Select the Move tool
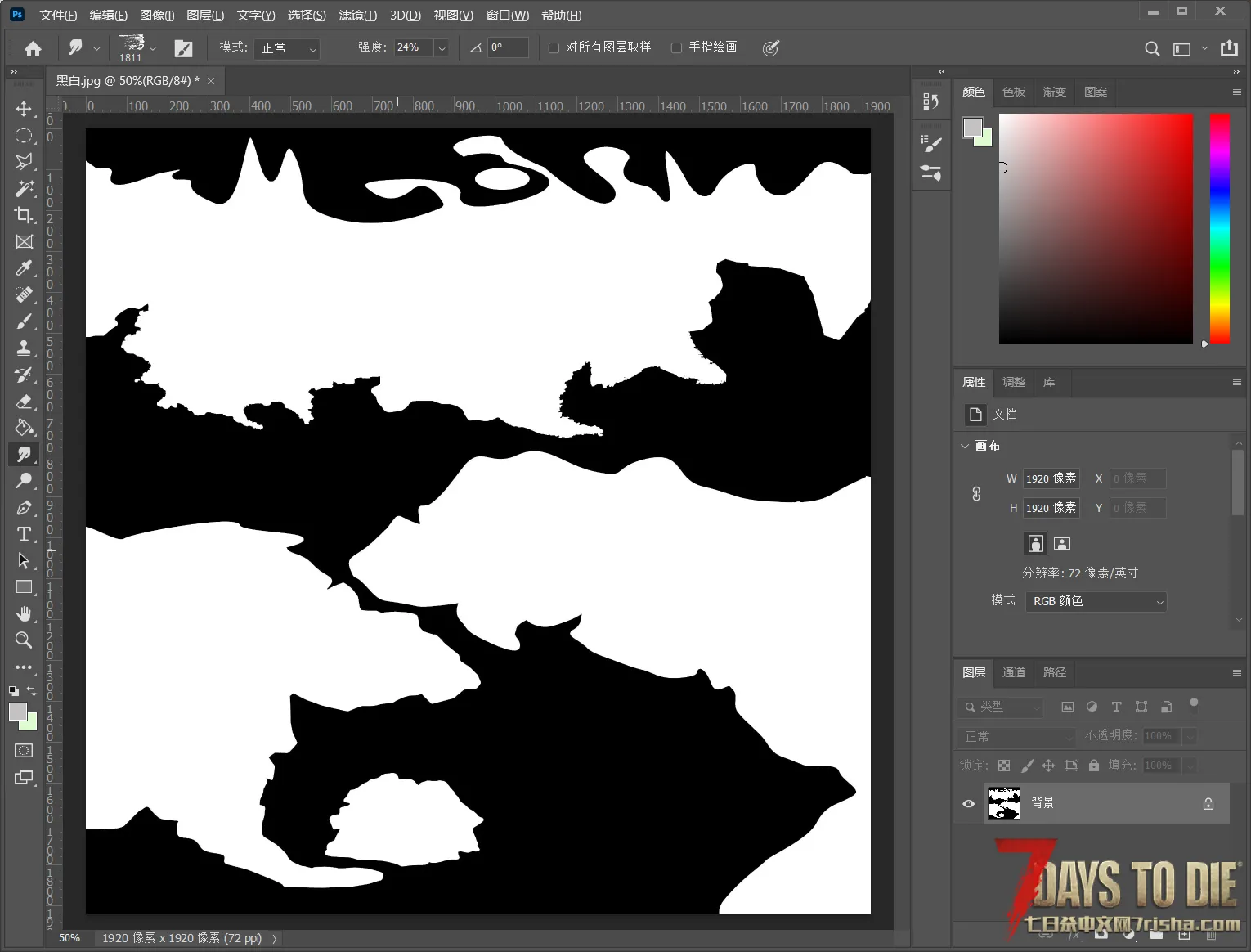This screenshot has width=1251, height=952. pos(24,109)
